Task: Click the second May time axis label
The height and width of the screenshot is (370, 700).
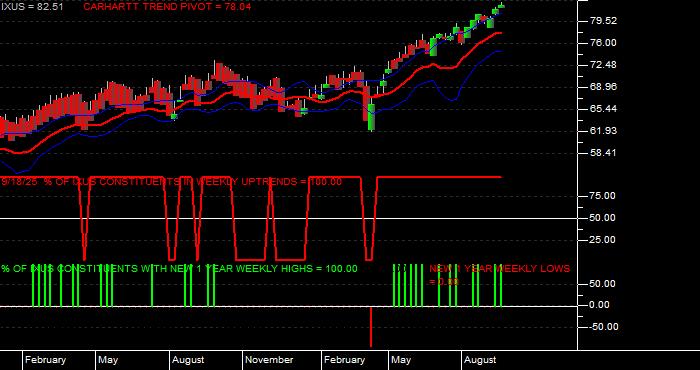Action: coord(401,360)
